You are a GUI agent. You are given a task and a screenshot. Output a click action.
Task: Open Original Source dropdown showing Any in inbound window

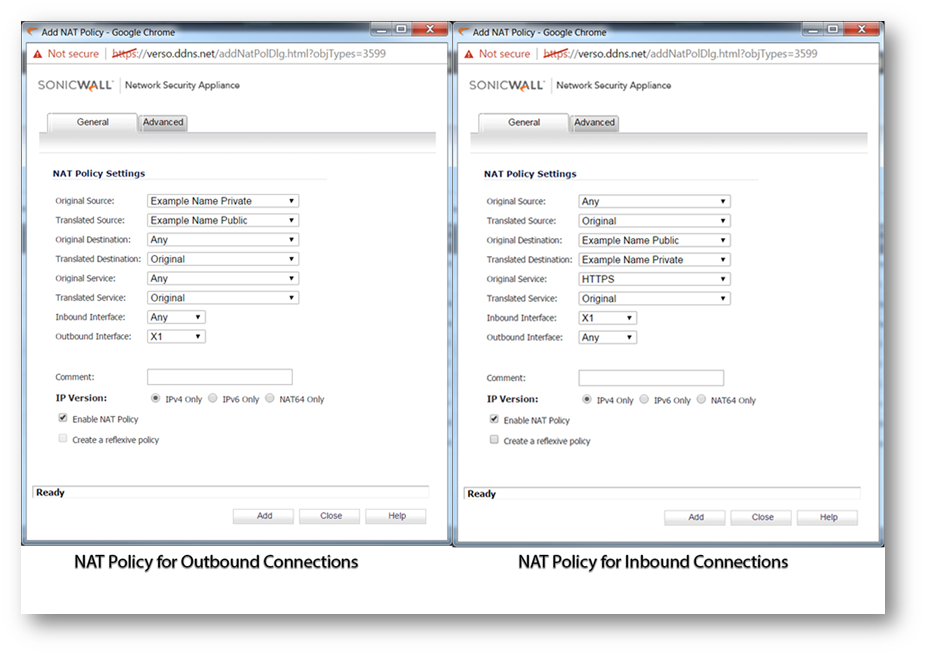click(x=654, y=202)
